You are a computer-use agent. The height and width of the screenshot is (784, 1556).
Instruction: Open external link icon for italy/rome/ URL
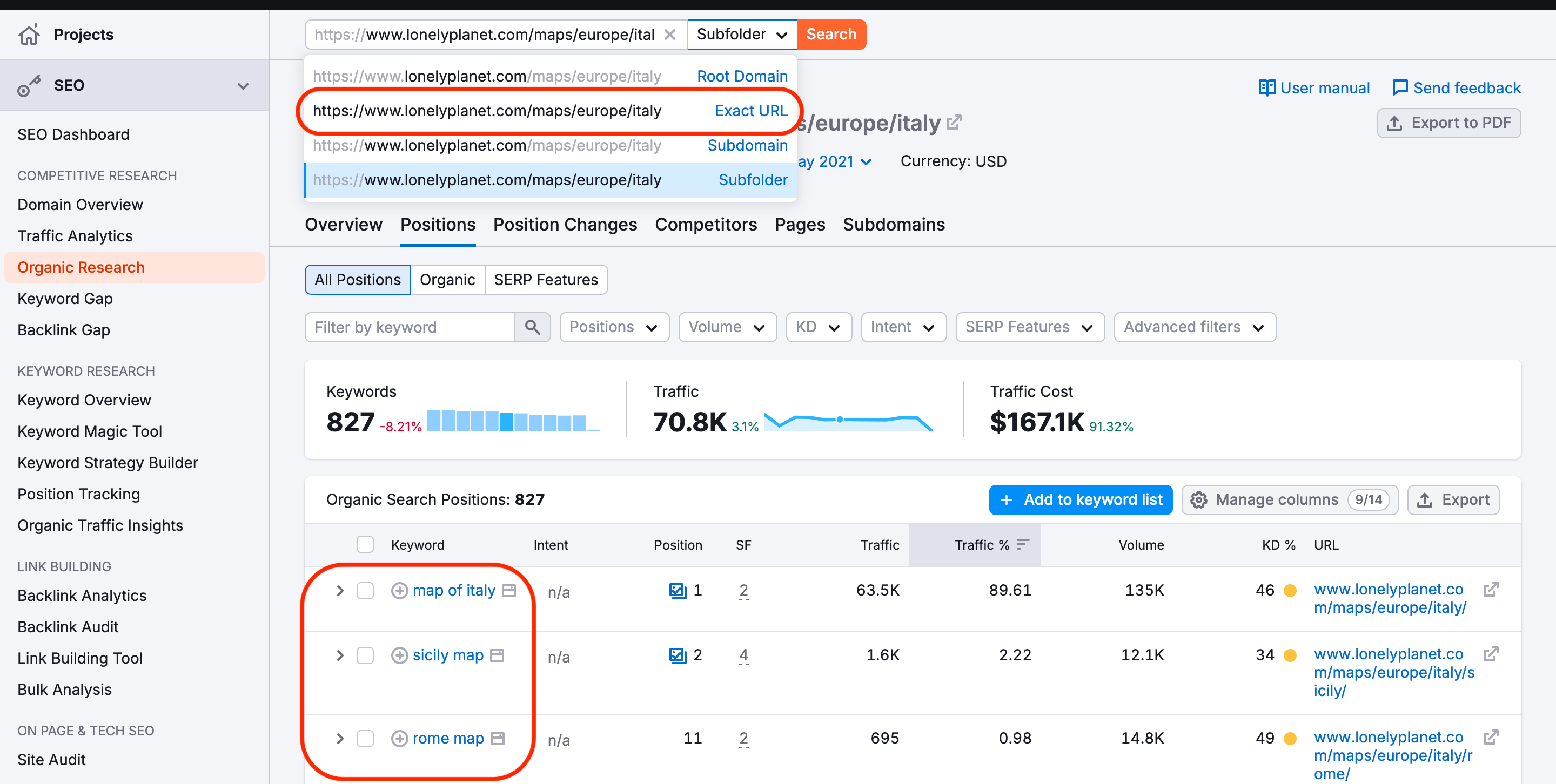pos(1491,738)
